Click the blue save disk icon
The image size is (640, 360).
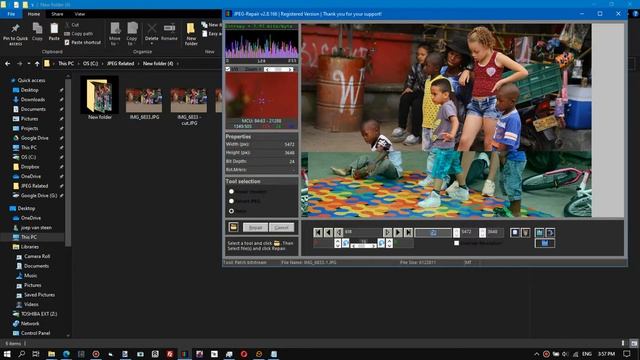pos(545,243)
